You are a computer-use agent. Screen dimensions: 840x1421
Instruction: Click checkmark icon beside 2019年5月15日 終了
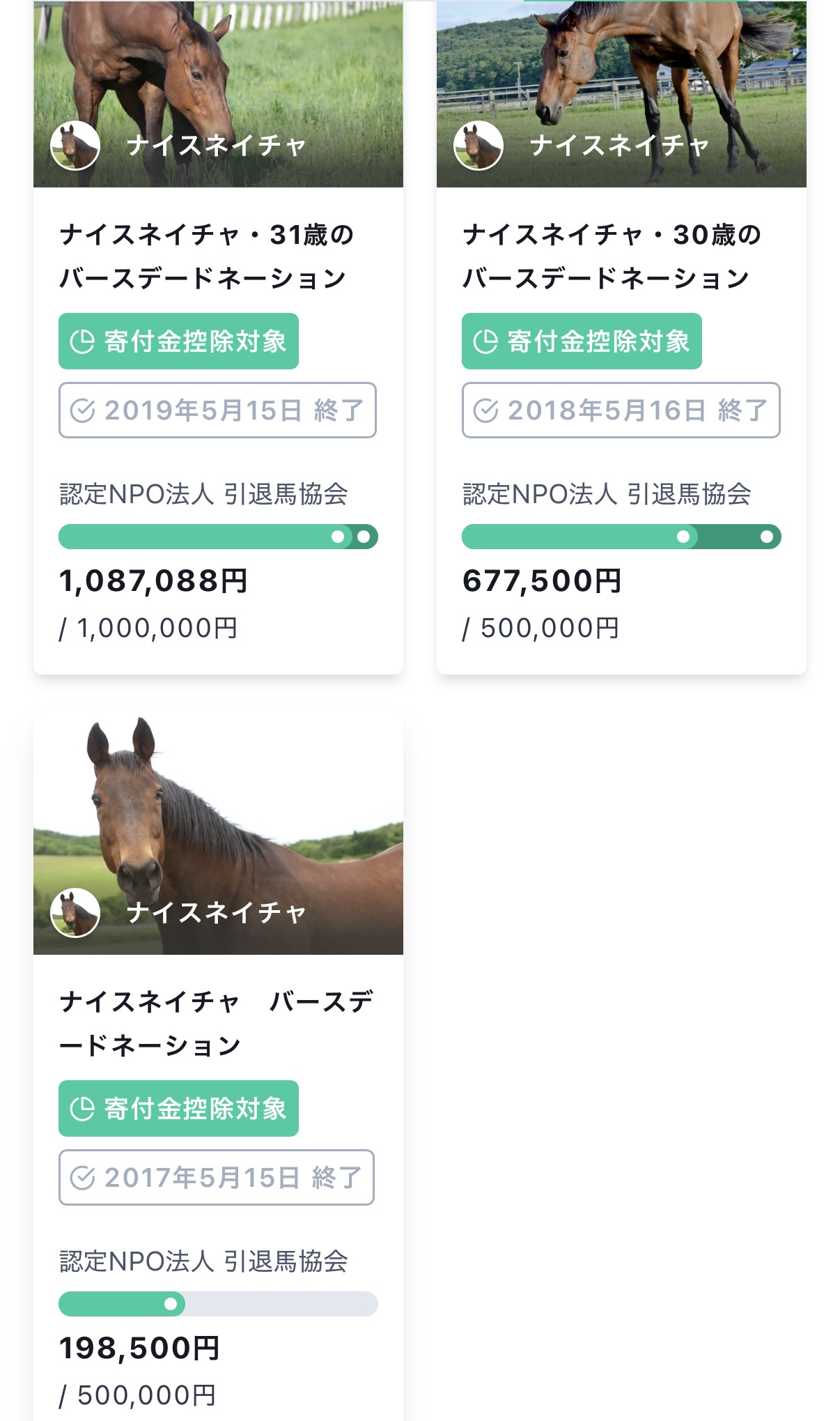point(82,410)
